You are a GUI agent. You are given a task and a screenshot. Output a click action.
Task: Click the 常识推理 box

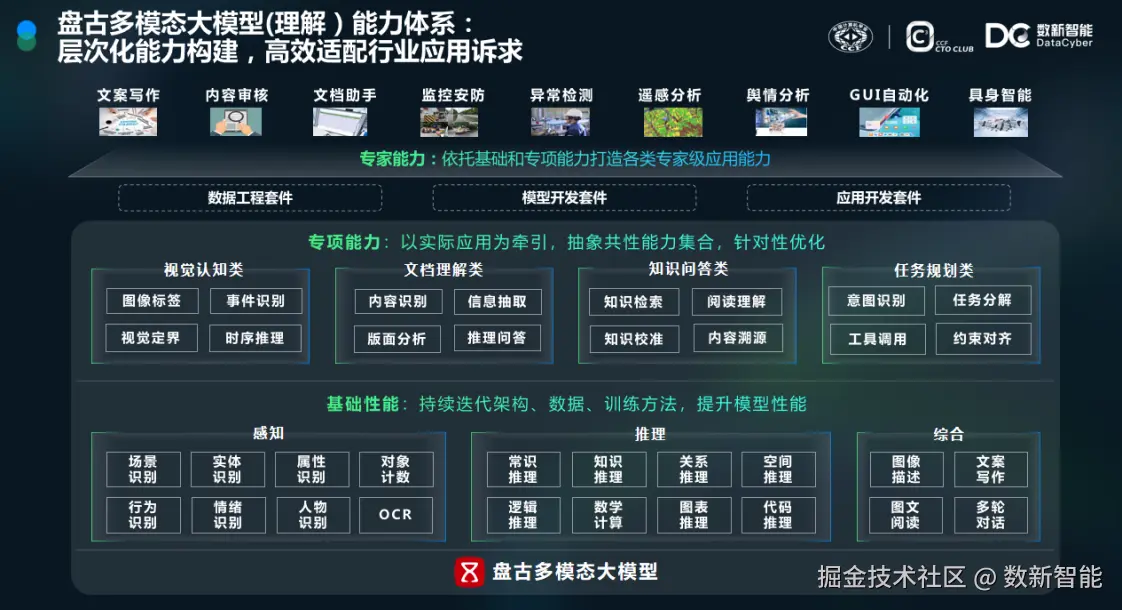coord(523,469)
